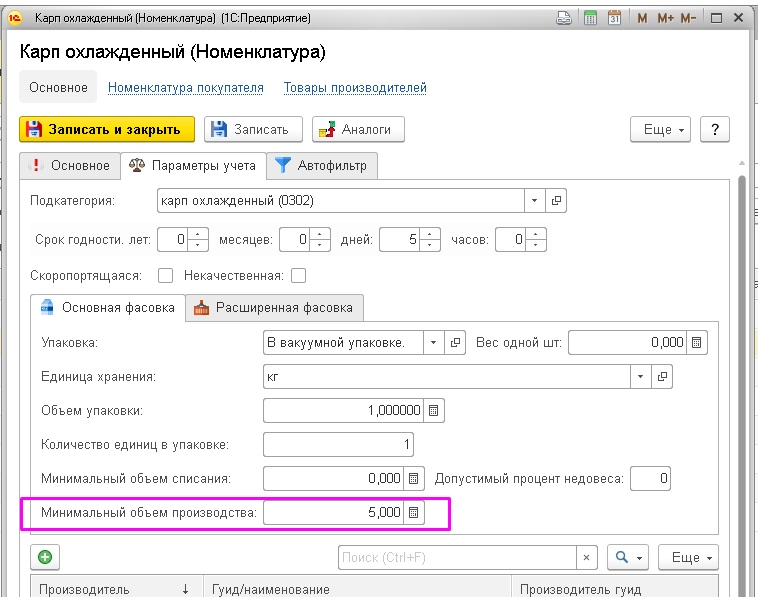The width and height of the screenshot is (758, 597).
Task: Select the Параметры учета tab
Action: tap(193, 166)
